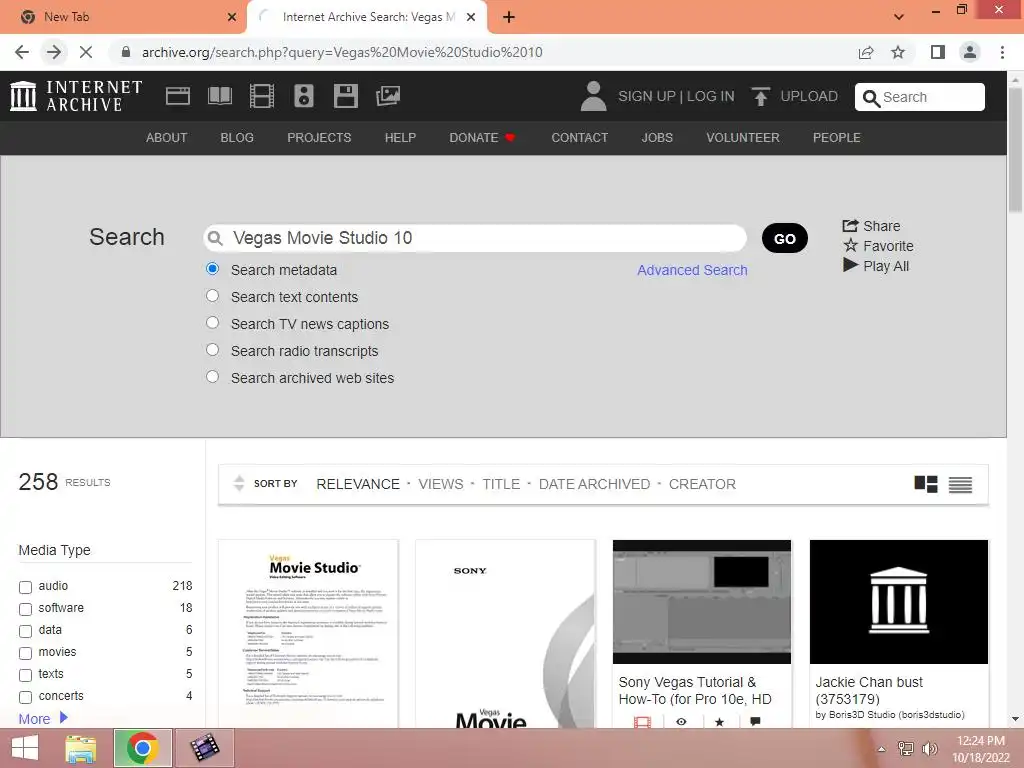This screenshot has height=768, width=1024.
Task: Select Search archived web sites option
Action: [x=212, y=377]
